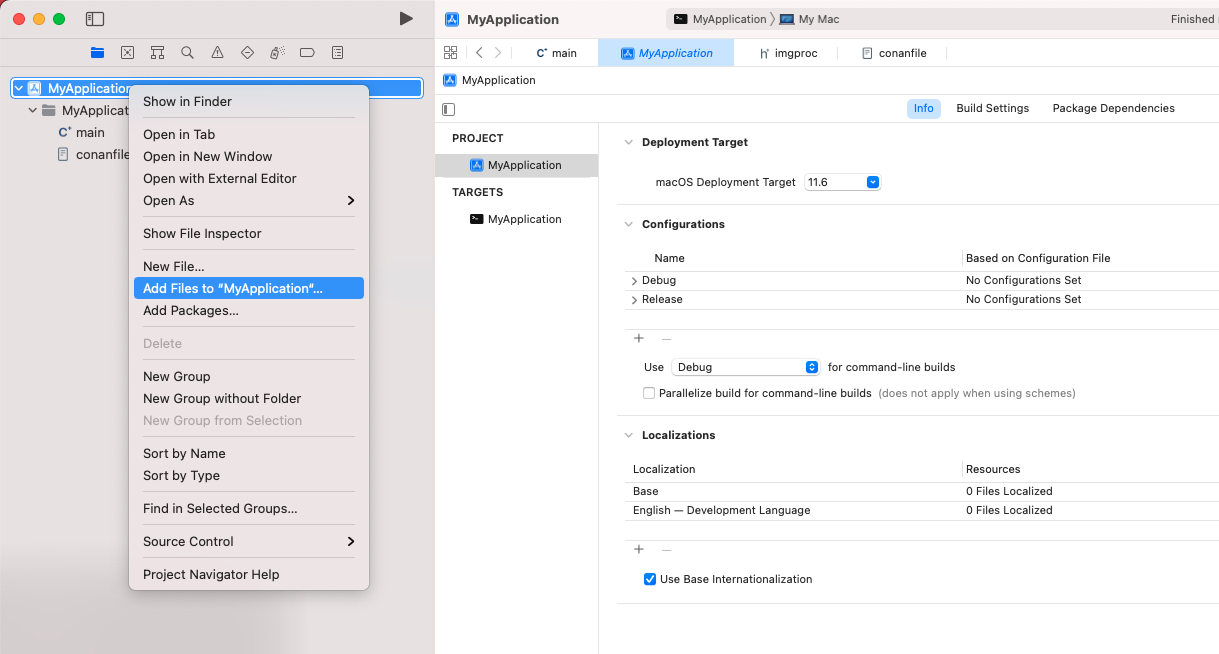
Task: Open the Issue navigator warning icon
Action: pyautogui.click(x=217, y=52)
